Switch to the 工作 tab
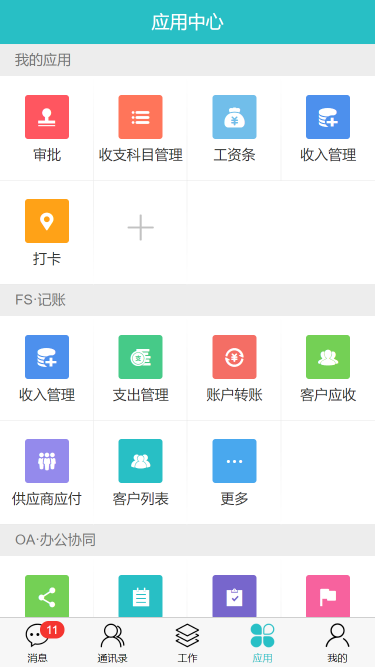This screenshot has height=667, width=375. click(188, 642)
